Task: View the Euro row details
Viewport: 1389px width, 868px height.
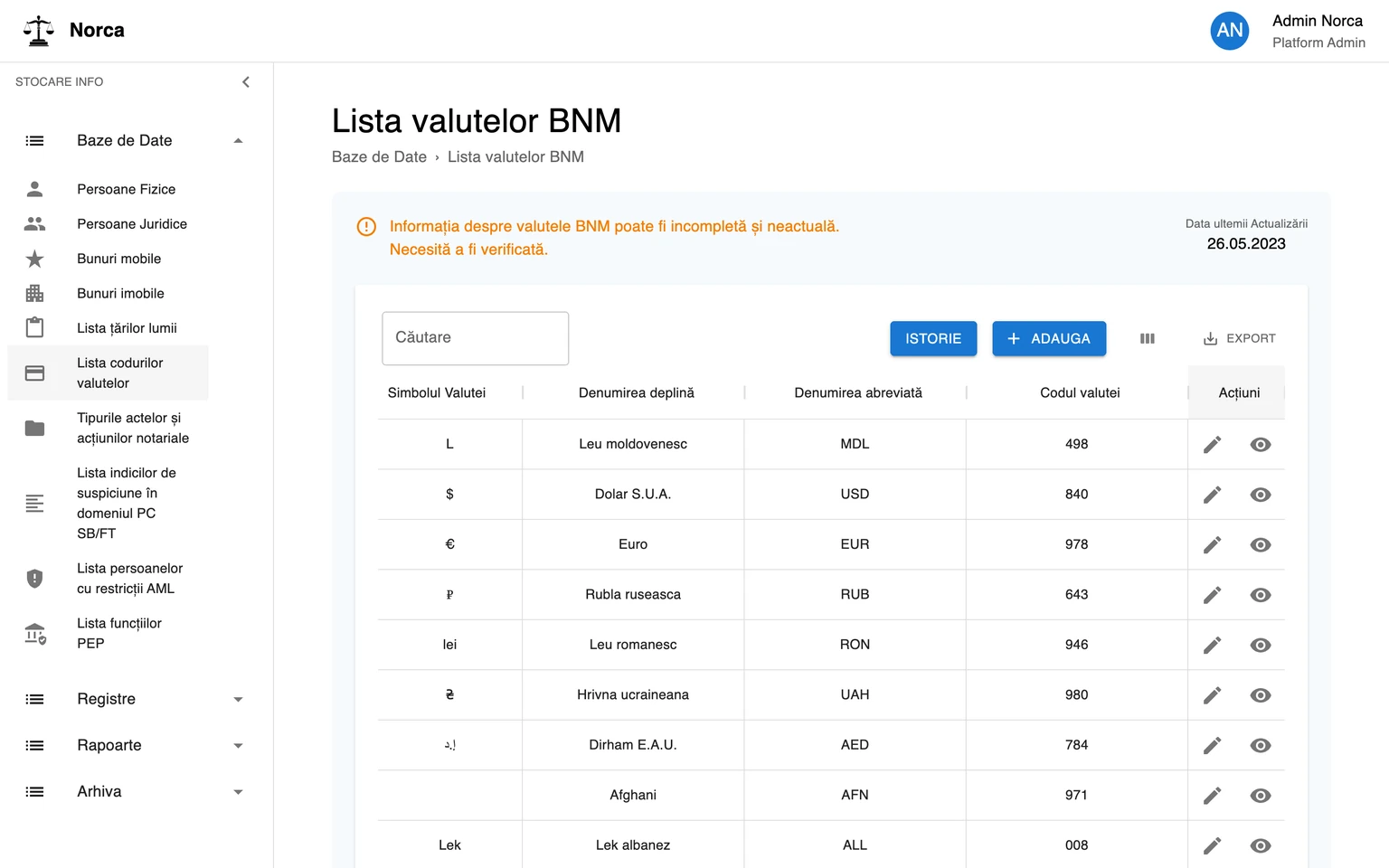Action: tap(1261, 544)
